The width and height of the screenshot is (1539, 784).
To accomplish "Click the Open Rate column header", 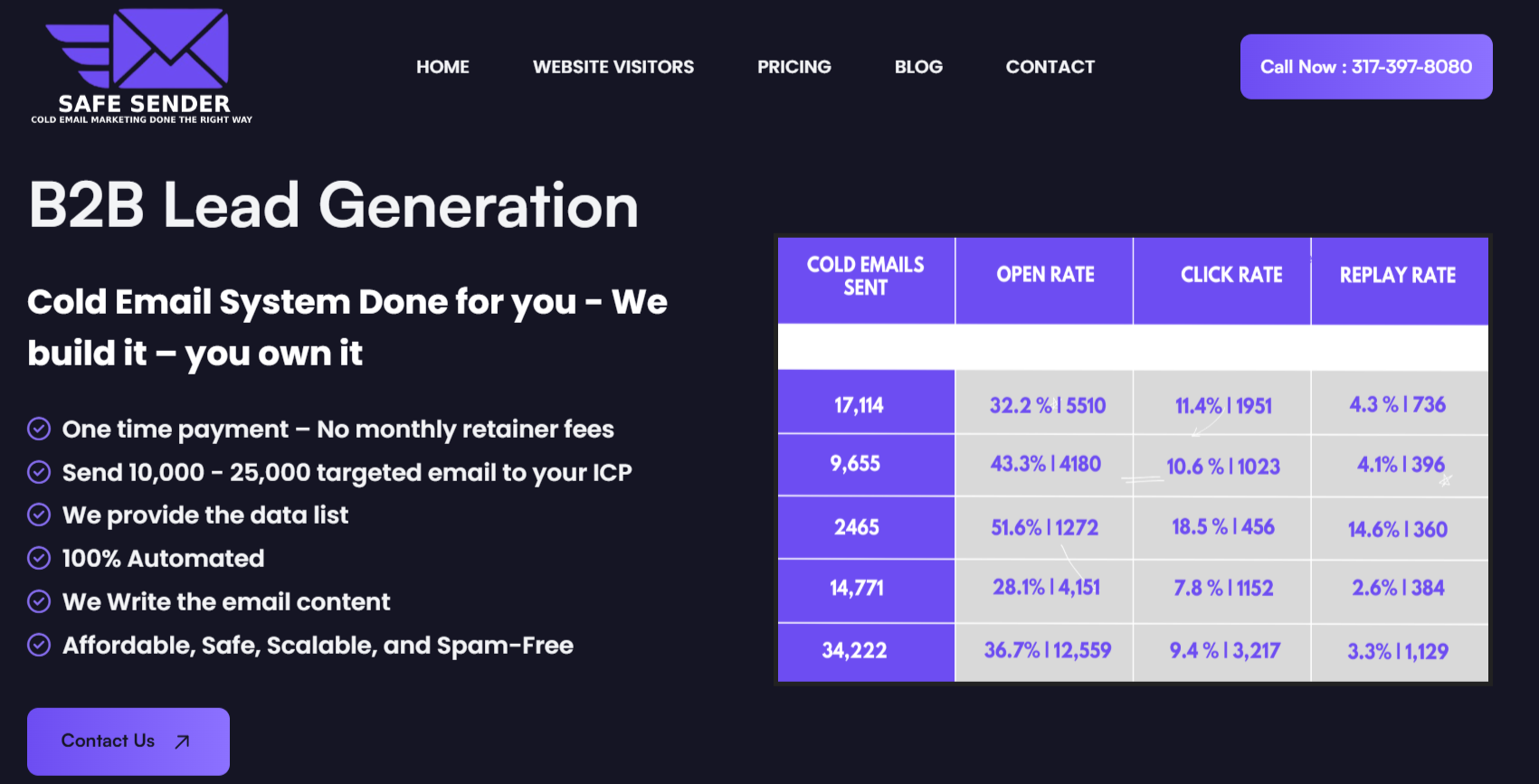I will coord(1045,275).
